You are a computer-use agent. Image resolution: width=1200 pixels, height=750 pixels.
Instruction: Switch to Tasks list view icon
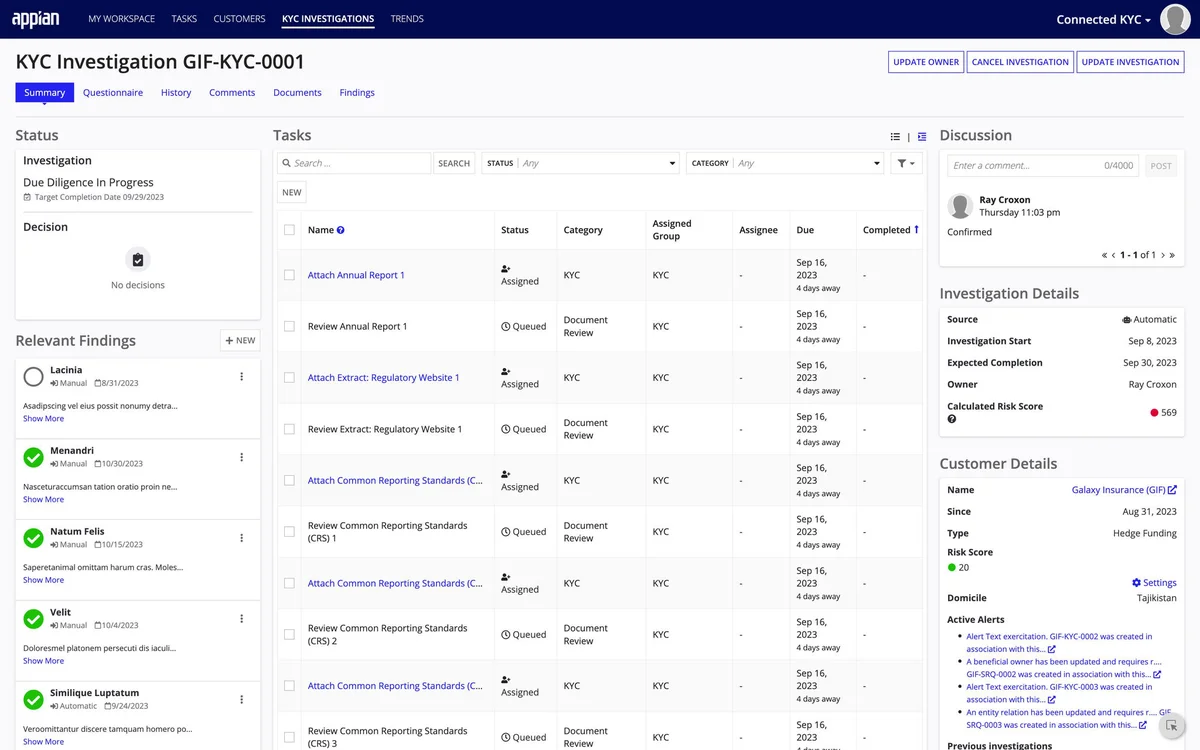coord(895,137)
